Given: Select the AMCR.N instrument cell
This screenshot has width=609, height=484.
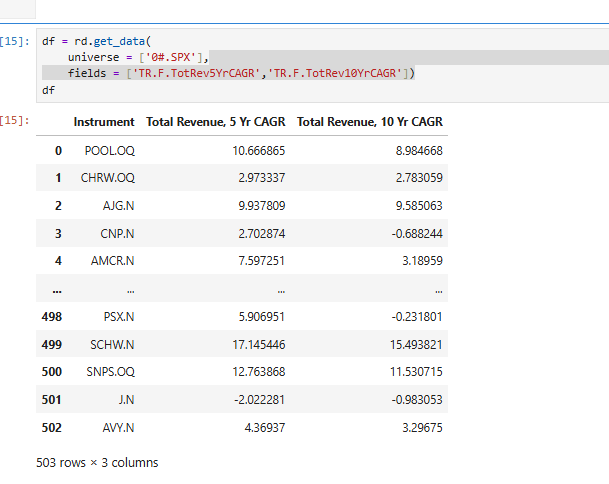Looking at the screenshot, I should [113, 261].
